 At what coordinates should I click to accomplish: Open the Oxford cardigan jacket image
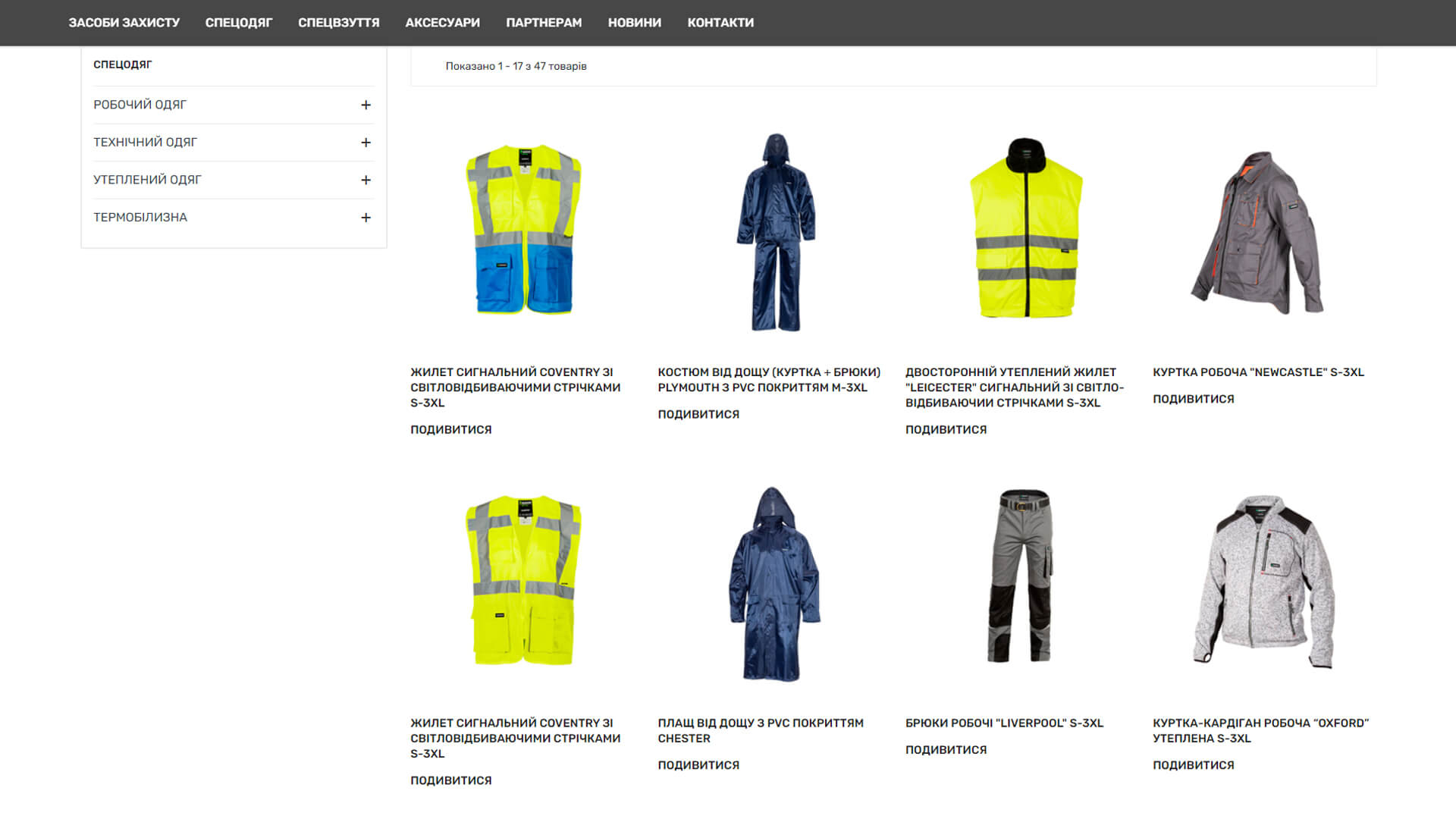tap(1263, 582)
